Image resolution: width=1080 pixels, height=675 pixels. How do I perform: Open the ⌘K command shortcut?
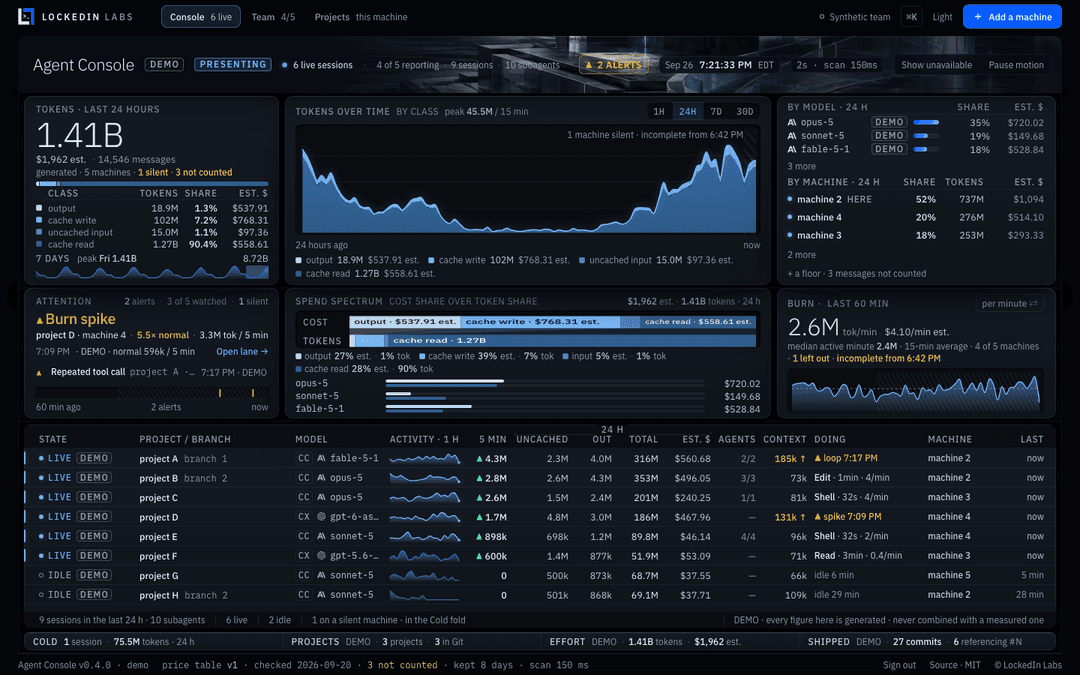tap(911, 17)
